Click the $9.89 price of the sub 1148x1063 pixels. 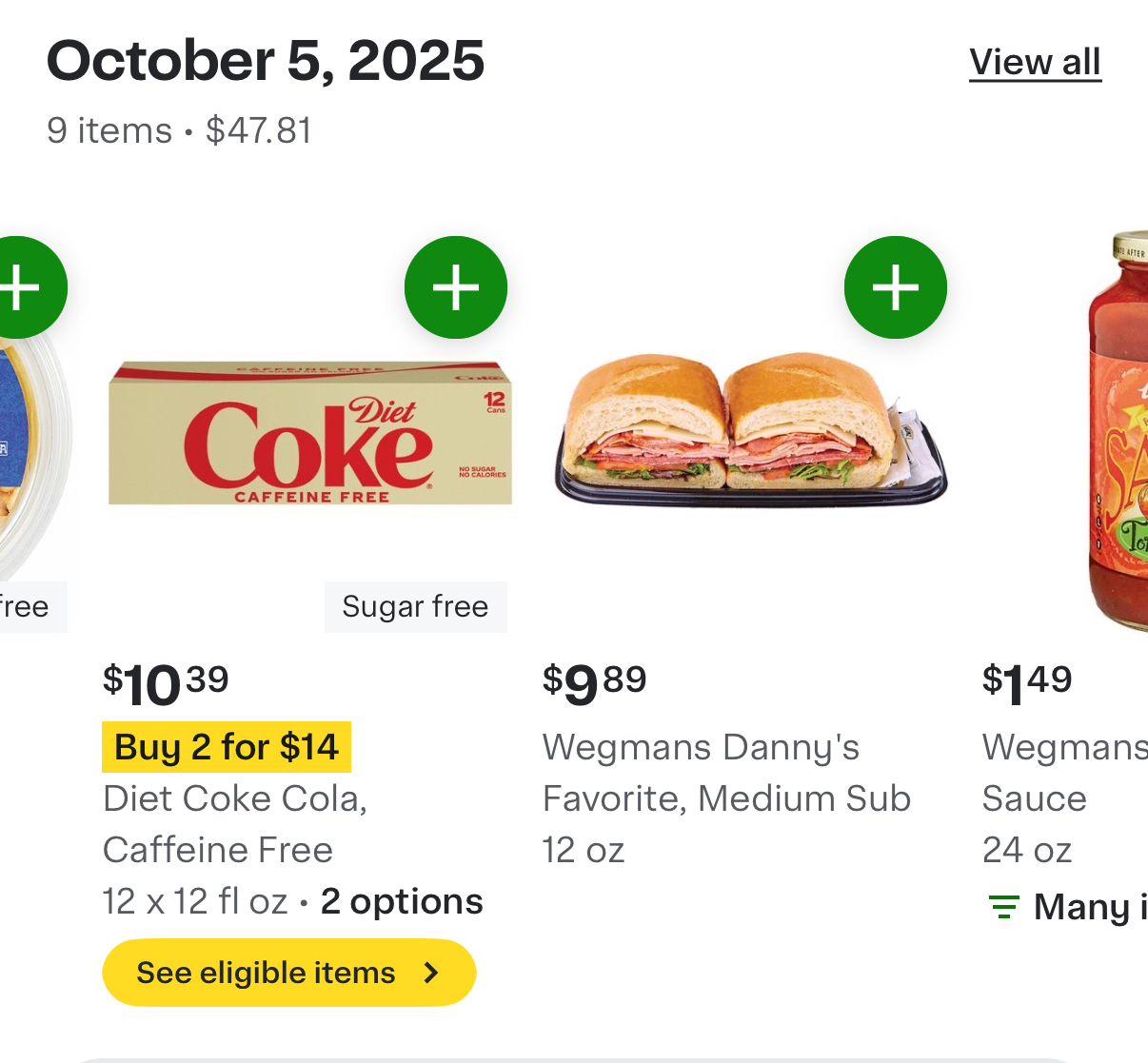coord(595,683)
